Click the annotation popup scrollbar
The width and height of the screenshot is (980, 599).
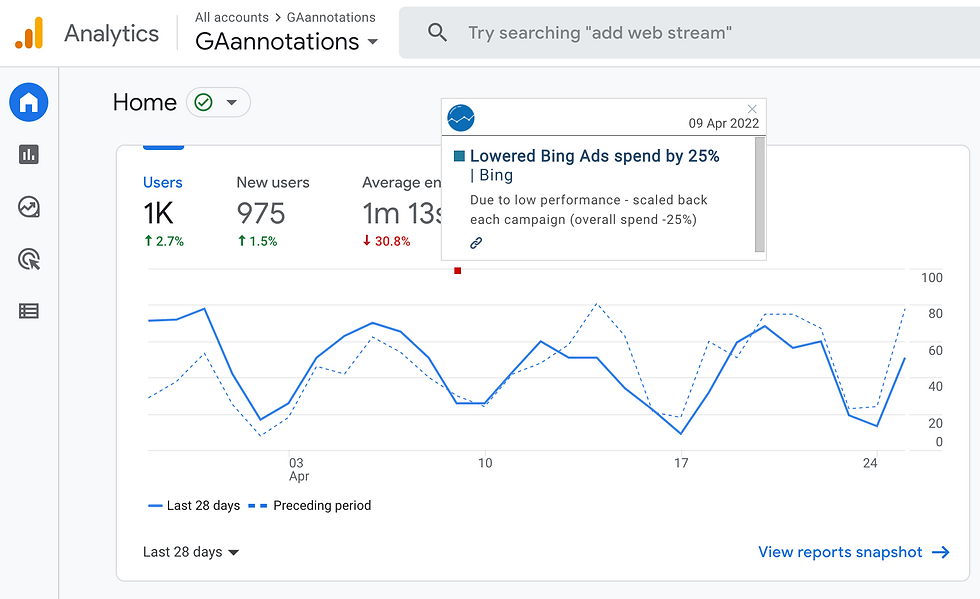(760, 194)
